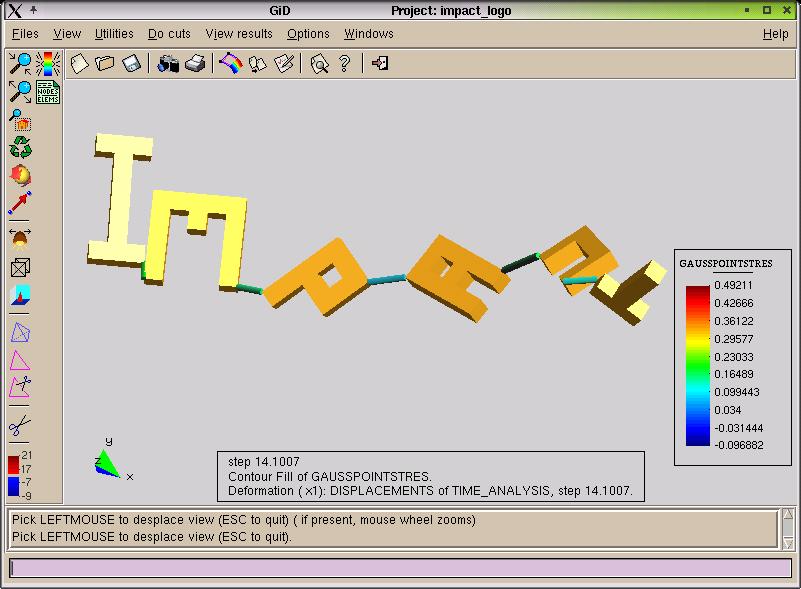The width and height of the screenshot is (801, 589).
Task: Open the View results menu
Action: click(239, 34)
